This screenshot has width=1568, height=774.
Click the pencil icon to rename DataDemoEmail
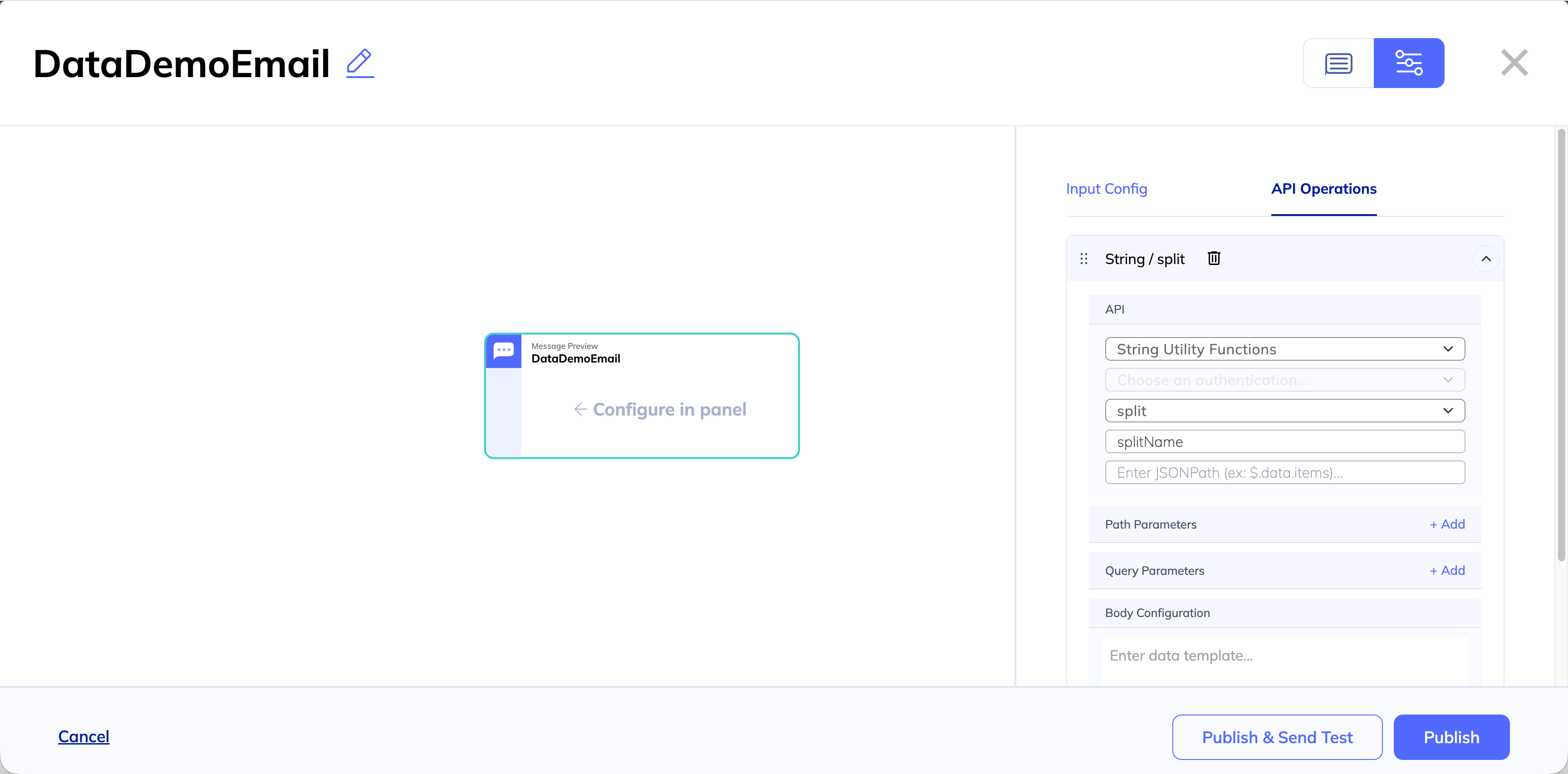pyautogui.click(x=360, y=63)
